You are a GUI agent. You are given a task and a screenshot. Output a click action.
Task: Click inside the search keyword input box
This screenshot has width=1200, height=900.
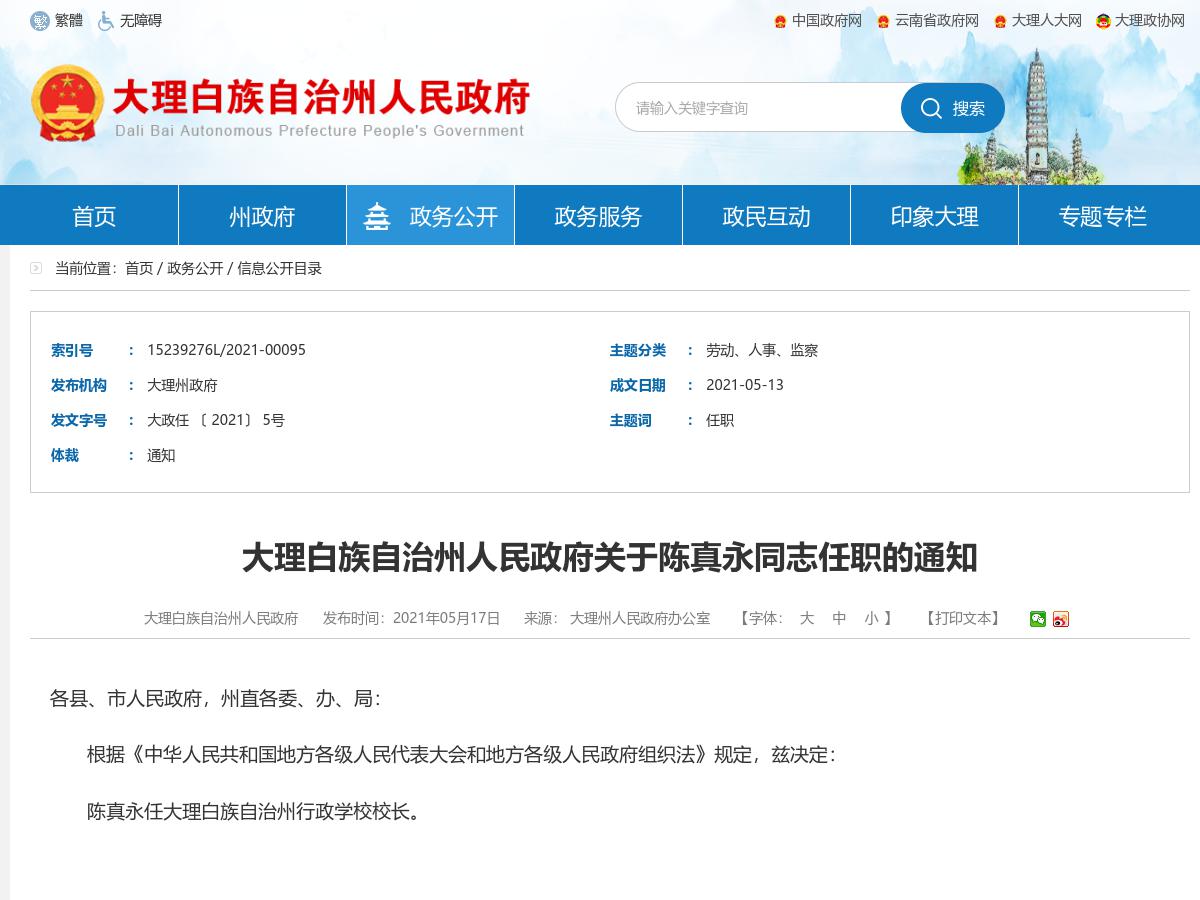pyautogui.click(x=760, y=108)
